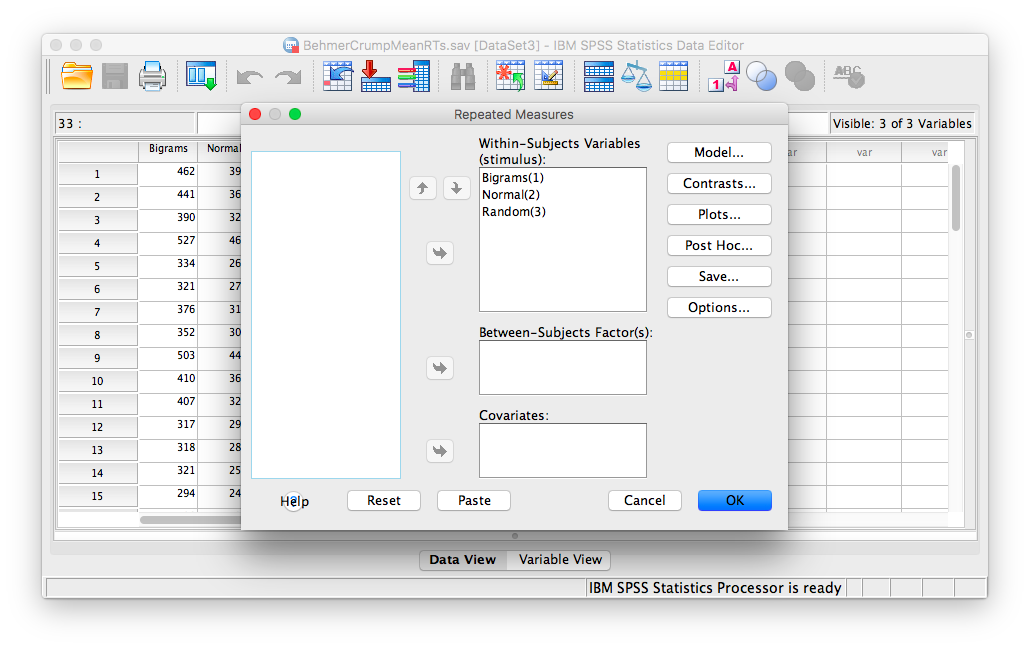Open data document folder icon

77,76
